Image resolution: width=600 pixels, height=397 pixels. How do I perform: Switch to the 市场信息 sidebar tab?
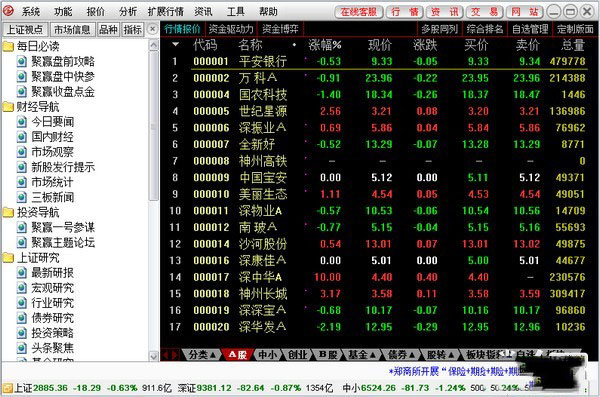(72, 29)
